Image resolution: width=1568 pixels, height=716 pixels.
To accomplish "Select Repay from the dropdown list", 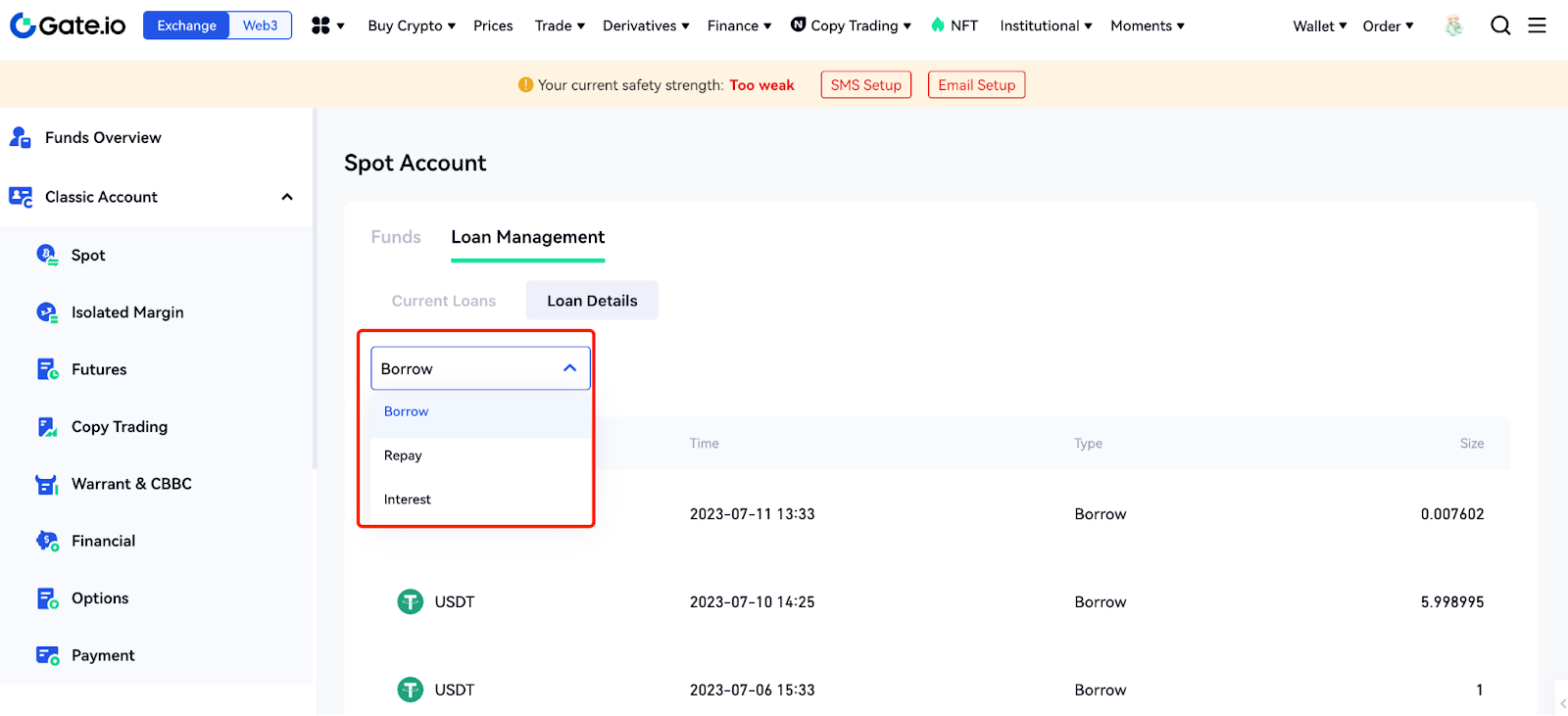I will (403, 455).
